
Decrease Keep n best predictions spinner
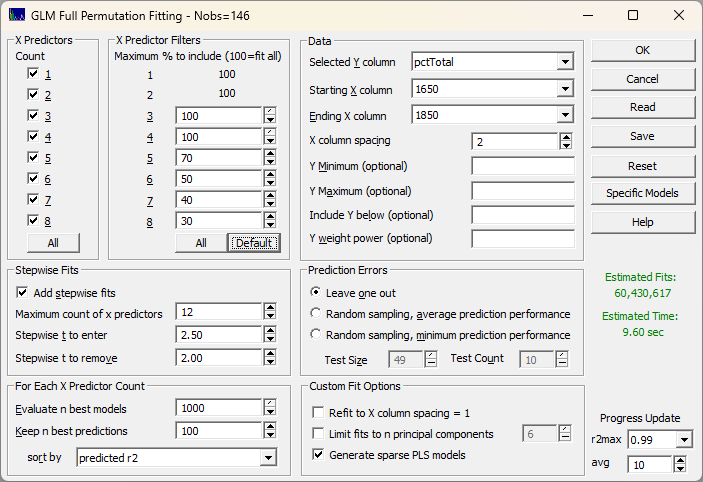pyautogui.click(x=269, y=436)
